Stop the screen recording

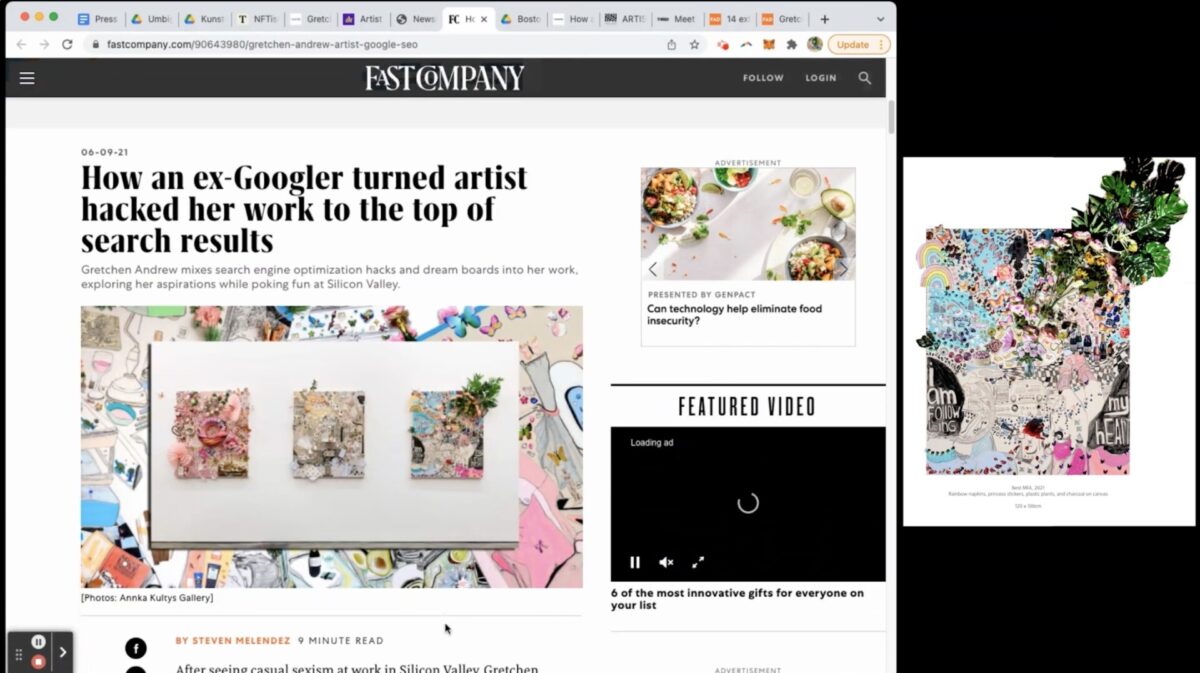coord(38,662)
